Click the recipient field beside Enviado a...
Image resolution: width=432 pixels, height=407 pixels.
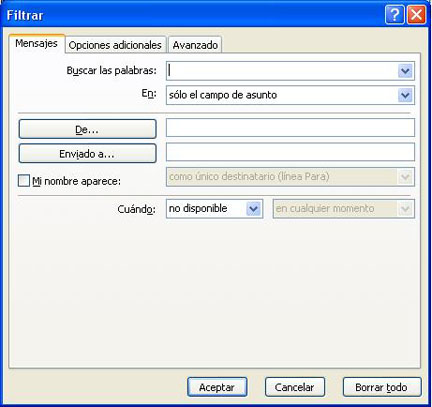pyautogui.click(x=290, y=152)
